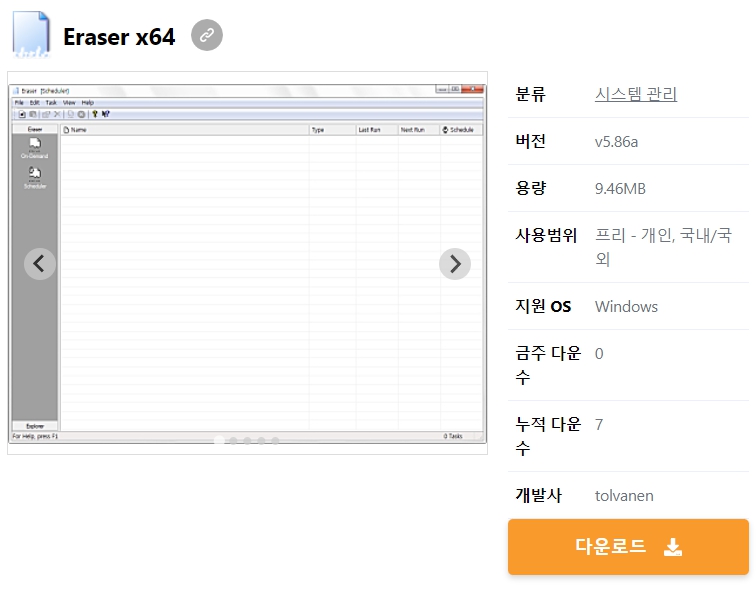
Task: Click the orange 다운로드 button
Action: click(x=628, y=547)
